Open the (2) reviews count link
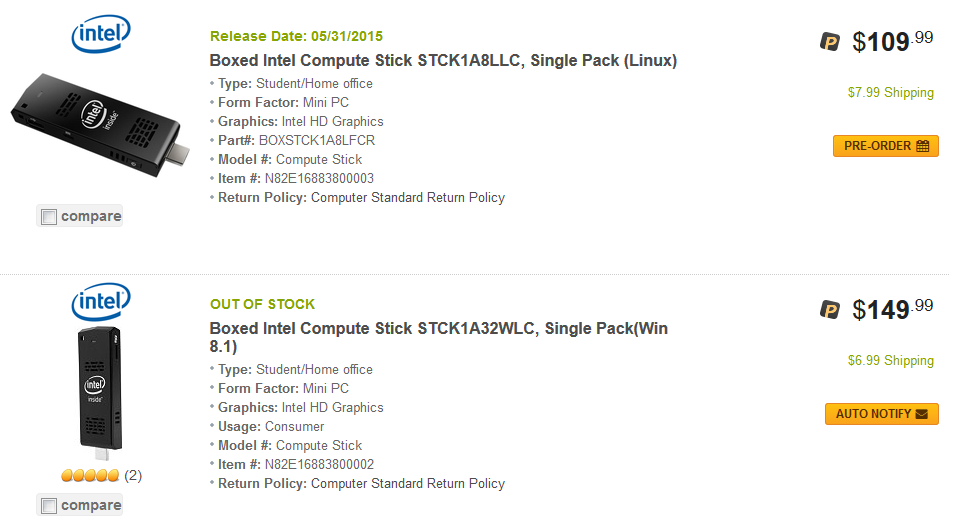955x529 pixels. [x=133, y=476]
